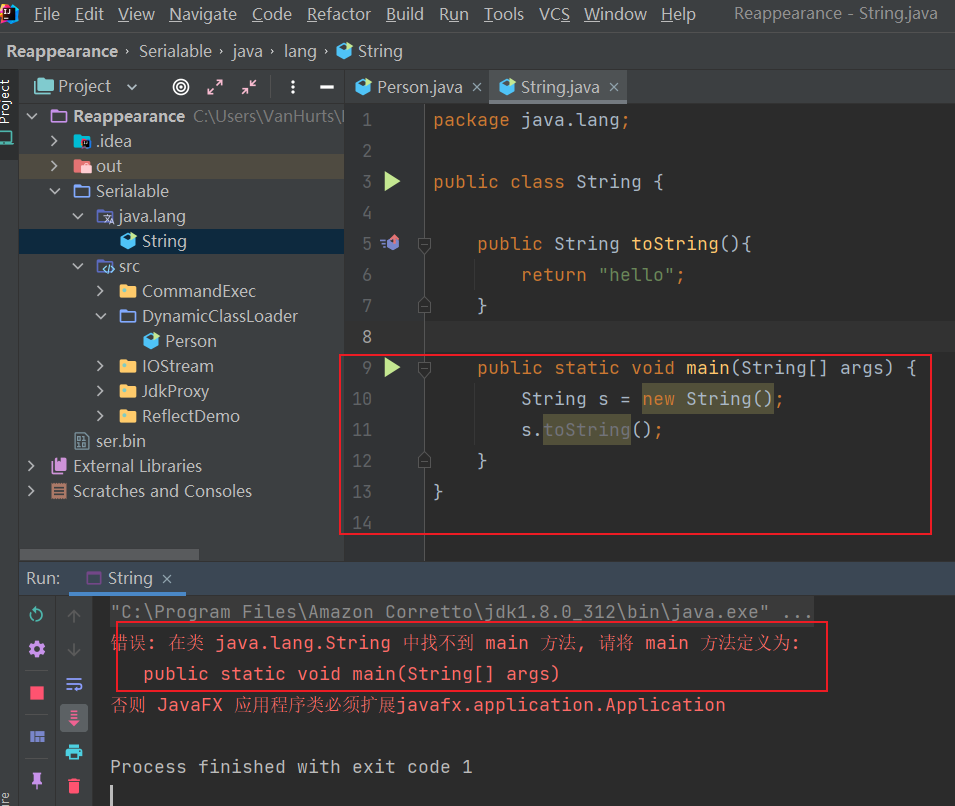The image size is (955, 806).
Task: Open the Run settings gear options
Action: [36, 649]
